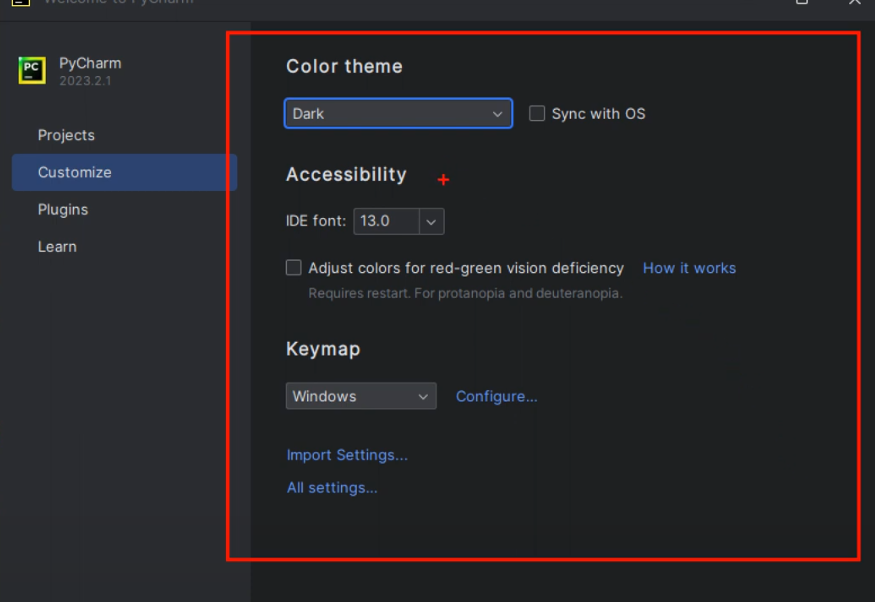875x602 pixels.
Task: Maximize the Welcome to PyCharm window
Action: click(802, 2)
